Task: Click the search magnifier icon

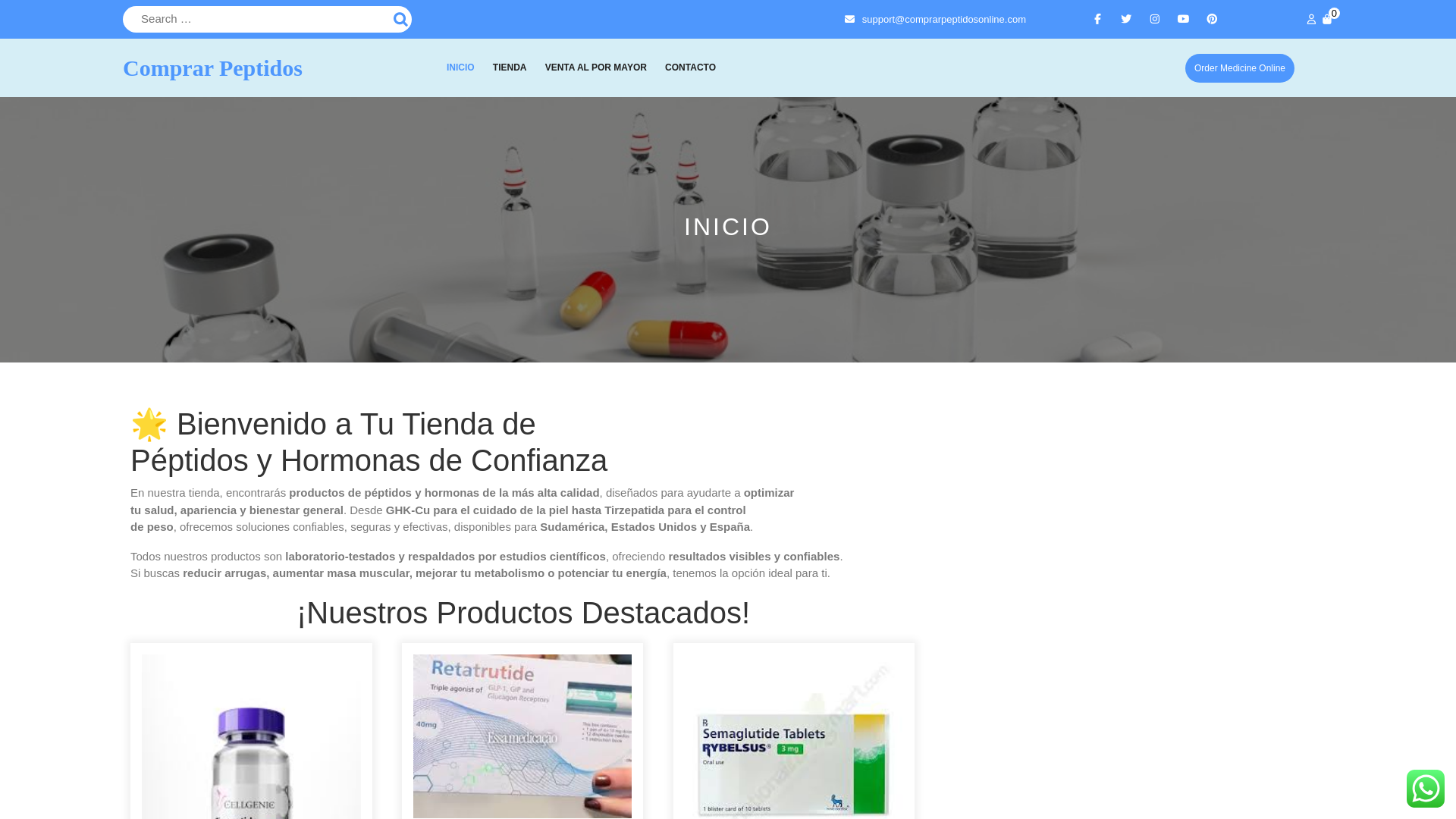Action: (400, 20)
